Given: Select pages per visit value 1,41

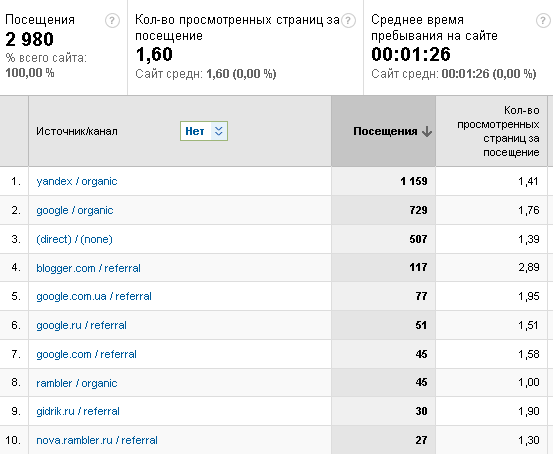Looking at the screenshot, I should 528,181.
